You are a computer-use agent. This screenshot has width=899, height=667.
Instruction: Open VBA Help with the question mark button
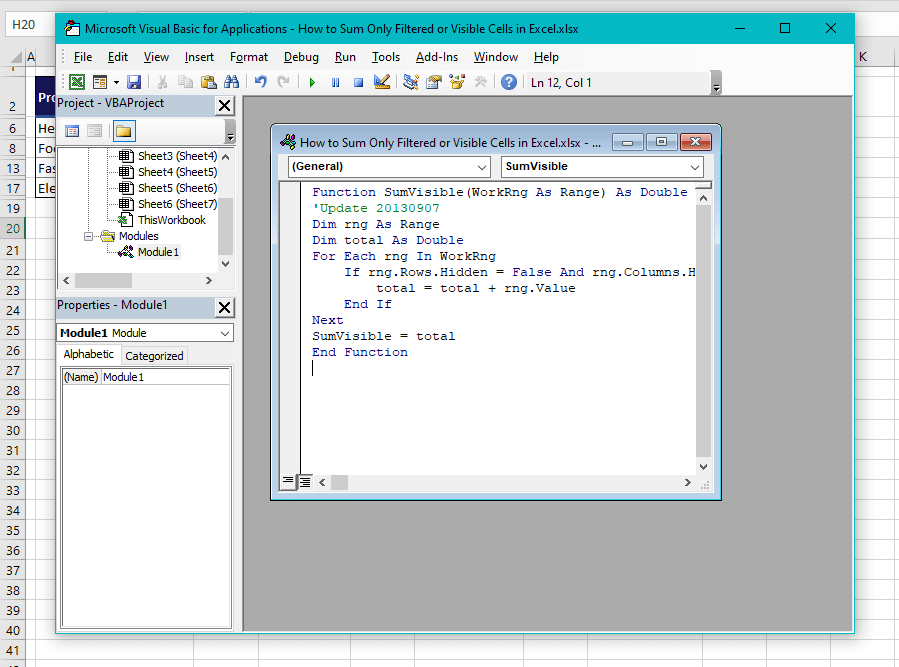[508, 82]
